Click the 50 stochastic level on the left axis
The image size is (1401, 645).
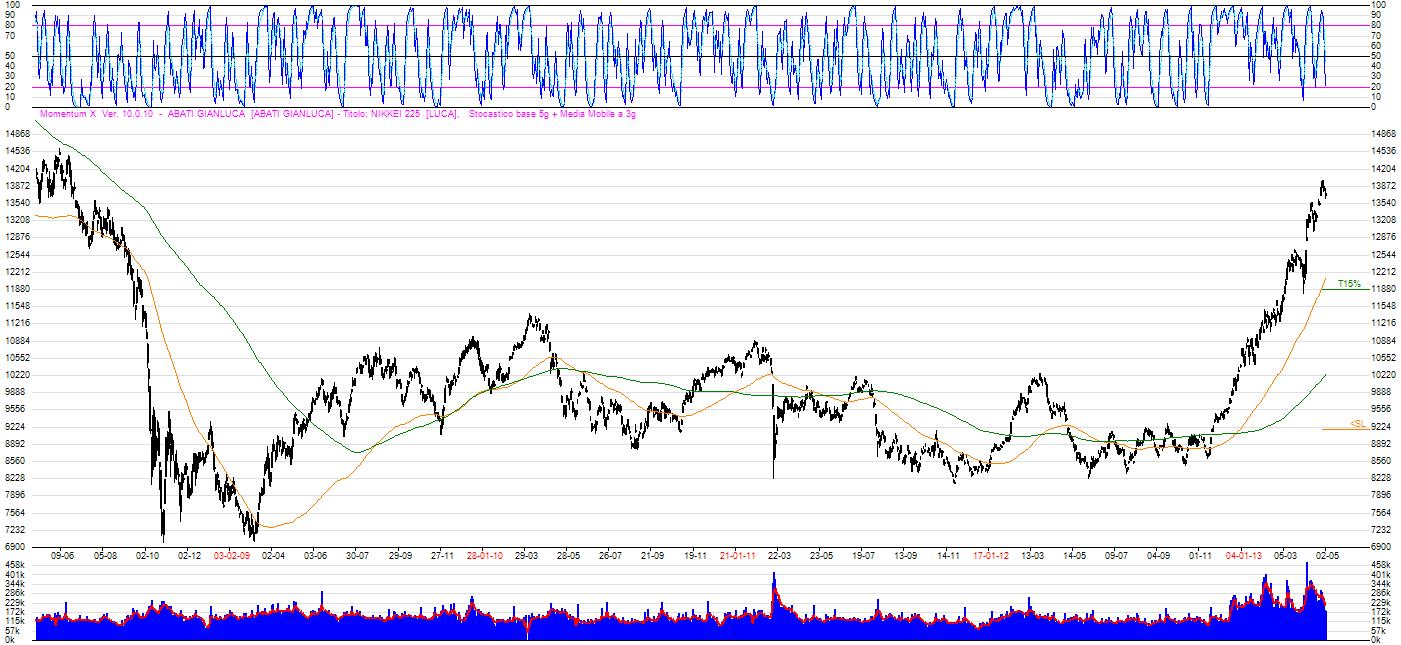point(9,56)
